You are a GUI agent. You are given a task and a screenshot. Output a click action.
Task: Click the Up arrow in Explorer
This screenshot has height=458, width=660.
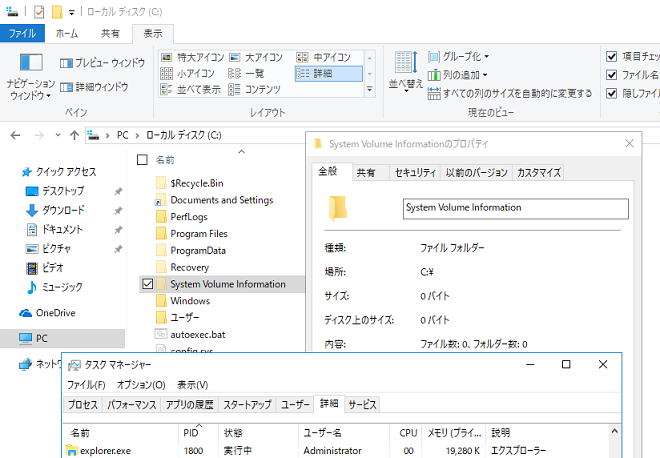pos(75,135)
